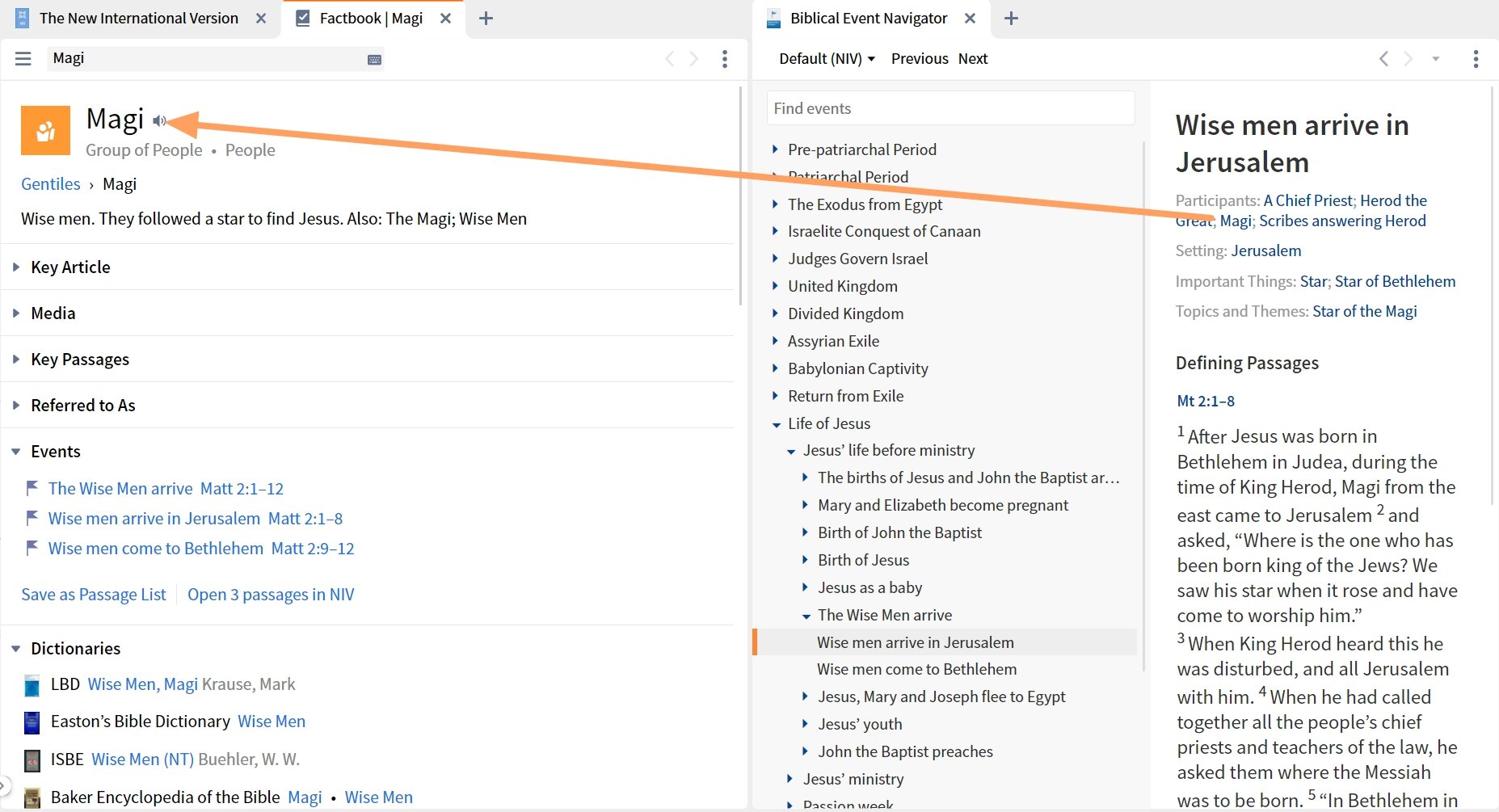Screen dimensions: 1499x812
Task: Click the Baker Encyclopedia thumbnail icon
Action: pos(32,797)
